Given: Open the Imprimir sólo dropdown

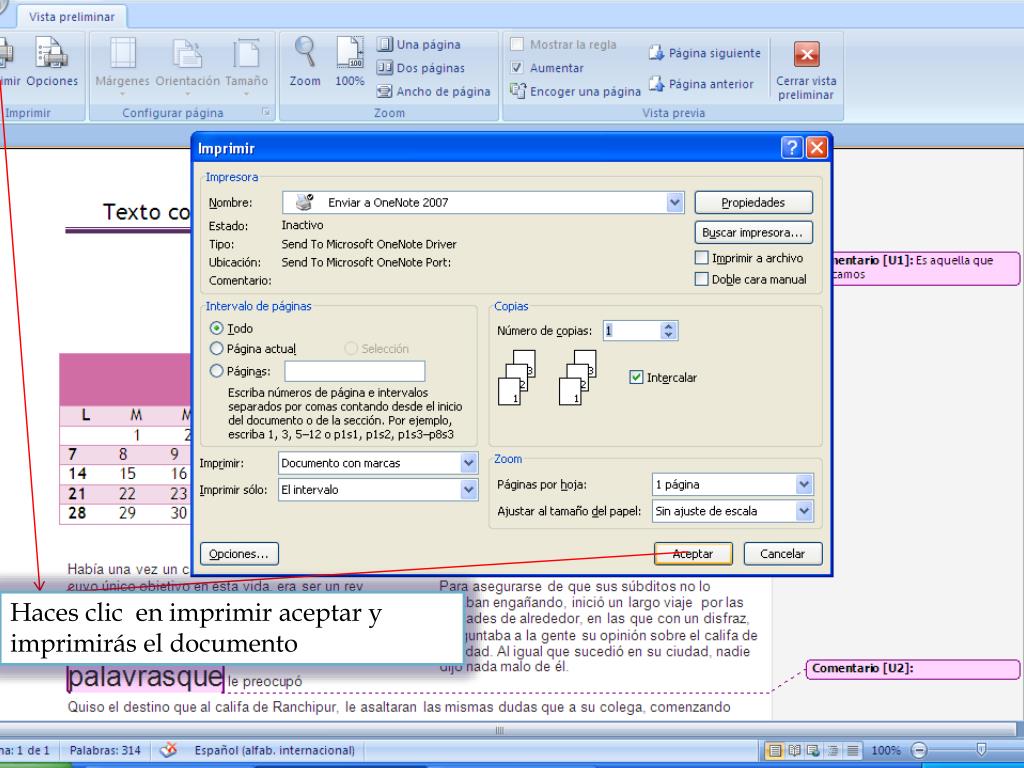Looking at the screenshot, I should (x=468, y=490).
